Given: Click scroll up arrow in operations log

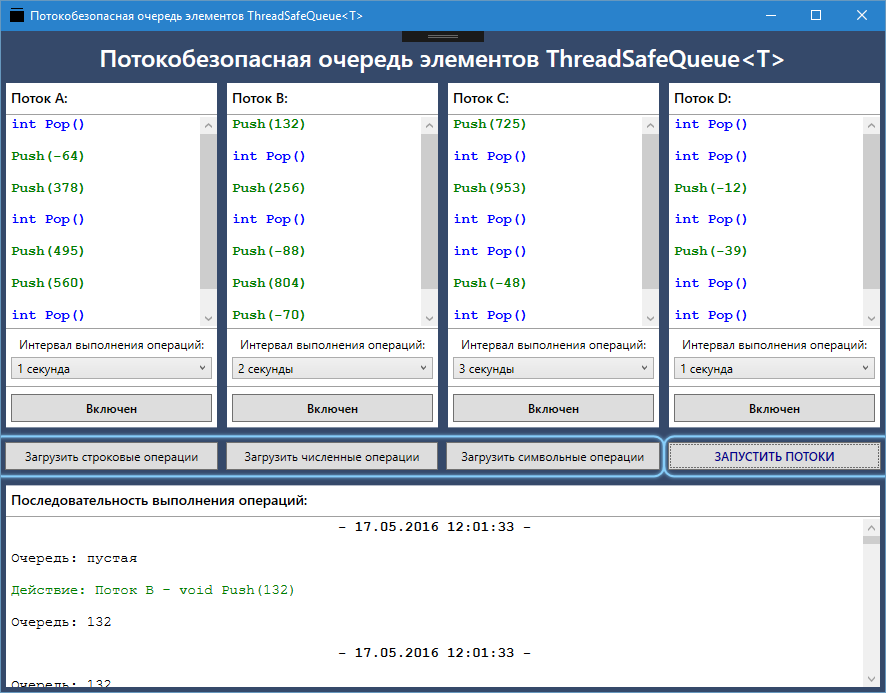Looking at the screenshot, I should coord(871,527).
